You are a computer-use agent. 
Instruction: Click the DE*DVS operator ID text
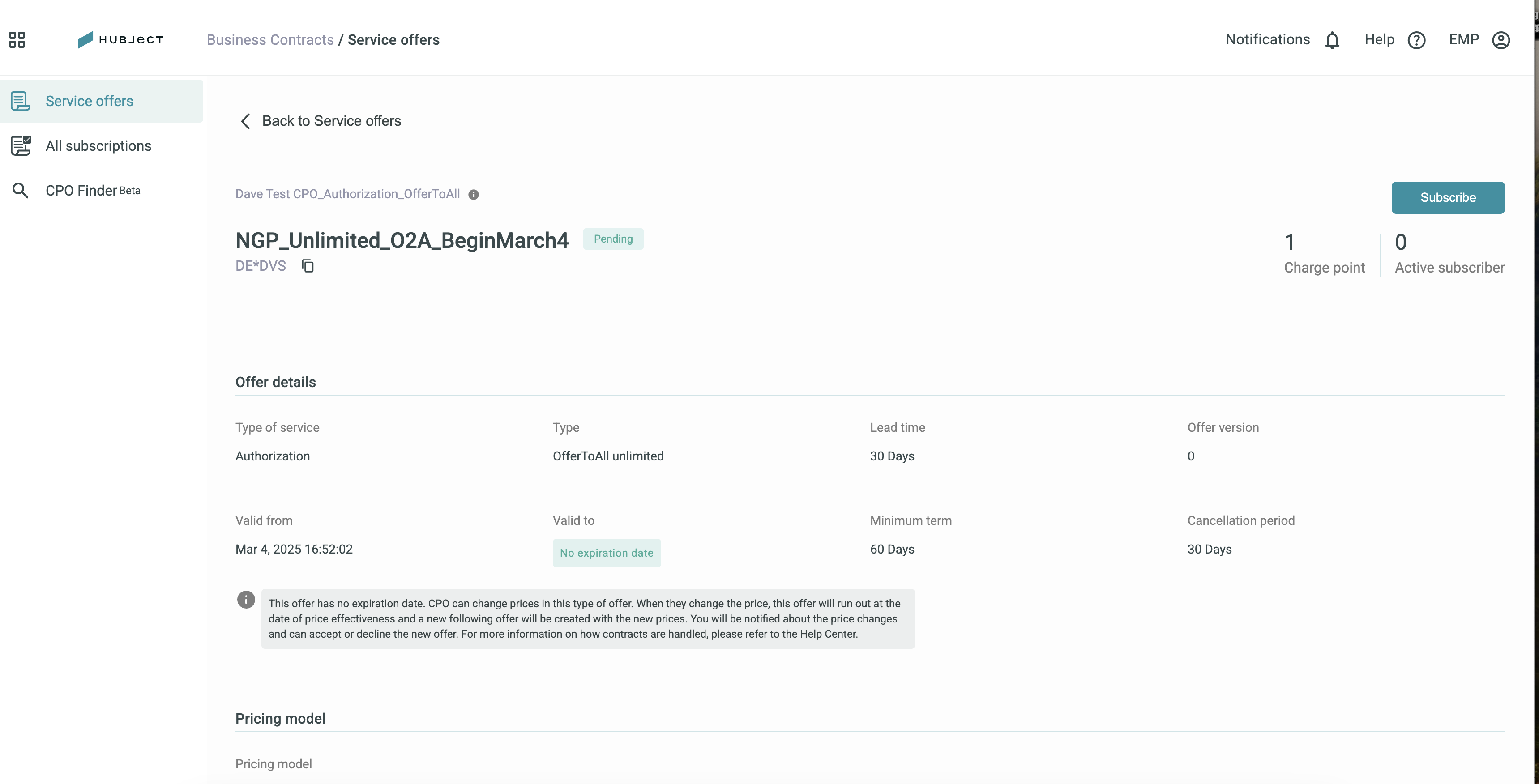pyautogui.click(x=261, y=266)
